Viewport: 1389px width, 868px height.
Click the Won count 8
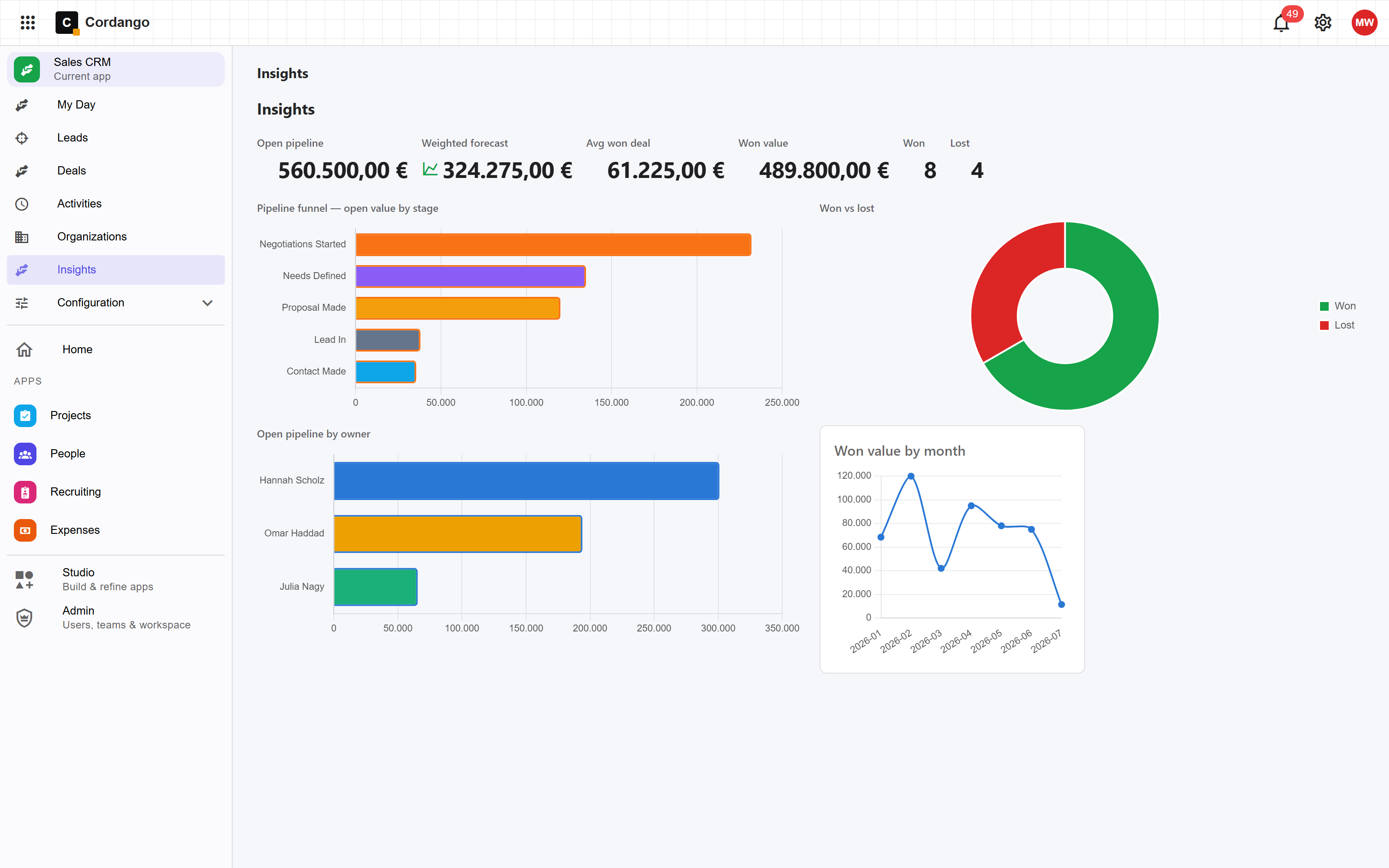pos(930,171)
